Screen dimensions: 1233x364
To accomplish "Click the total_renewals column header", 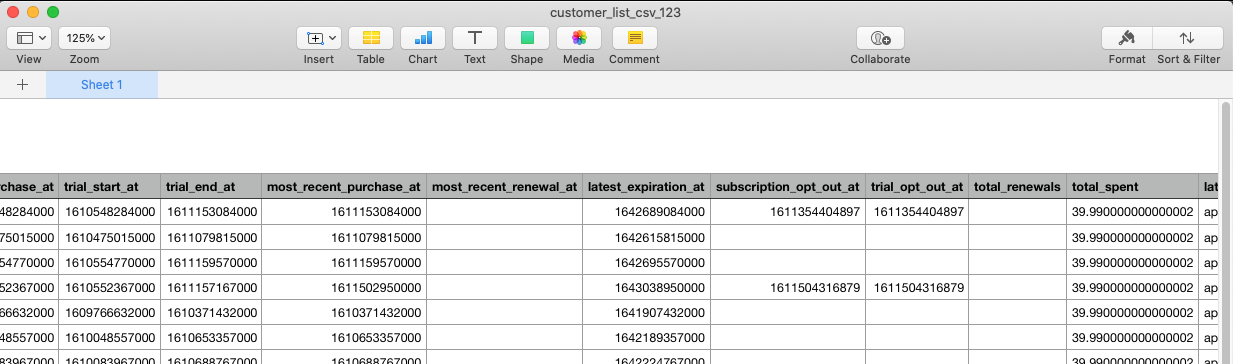I will click(x=1018, y=186).
